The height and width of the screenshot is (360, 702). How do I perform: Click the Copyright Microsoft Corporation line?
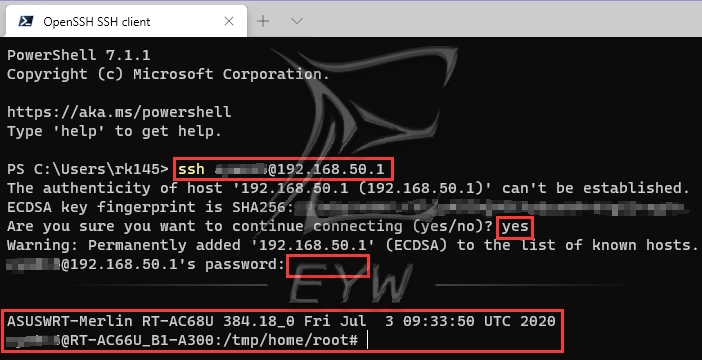168,74
